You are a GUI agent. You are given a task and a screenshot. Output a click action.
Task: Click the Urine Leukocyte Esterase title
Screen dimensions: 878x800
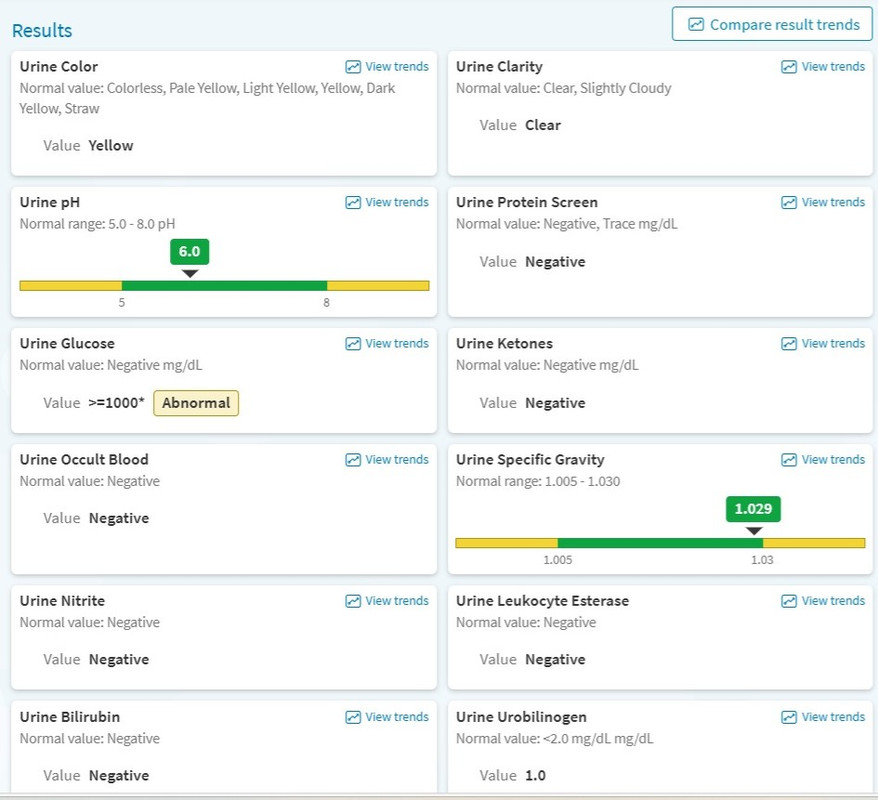point(542,601)
